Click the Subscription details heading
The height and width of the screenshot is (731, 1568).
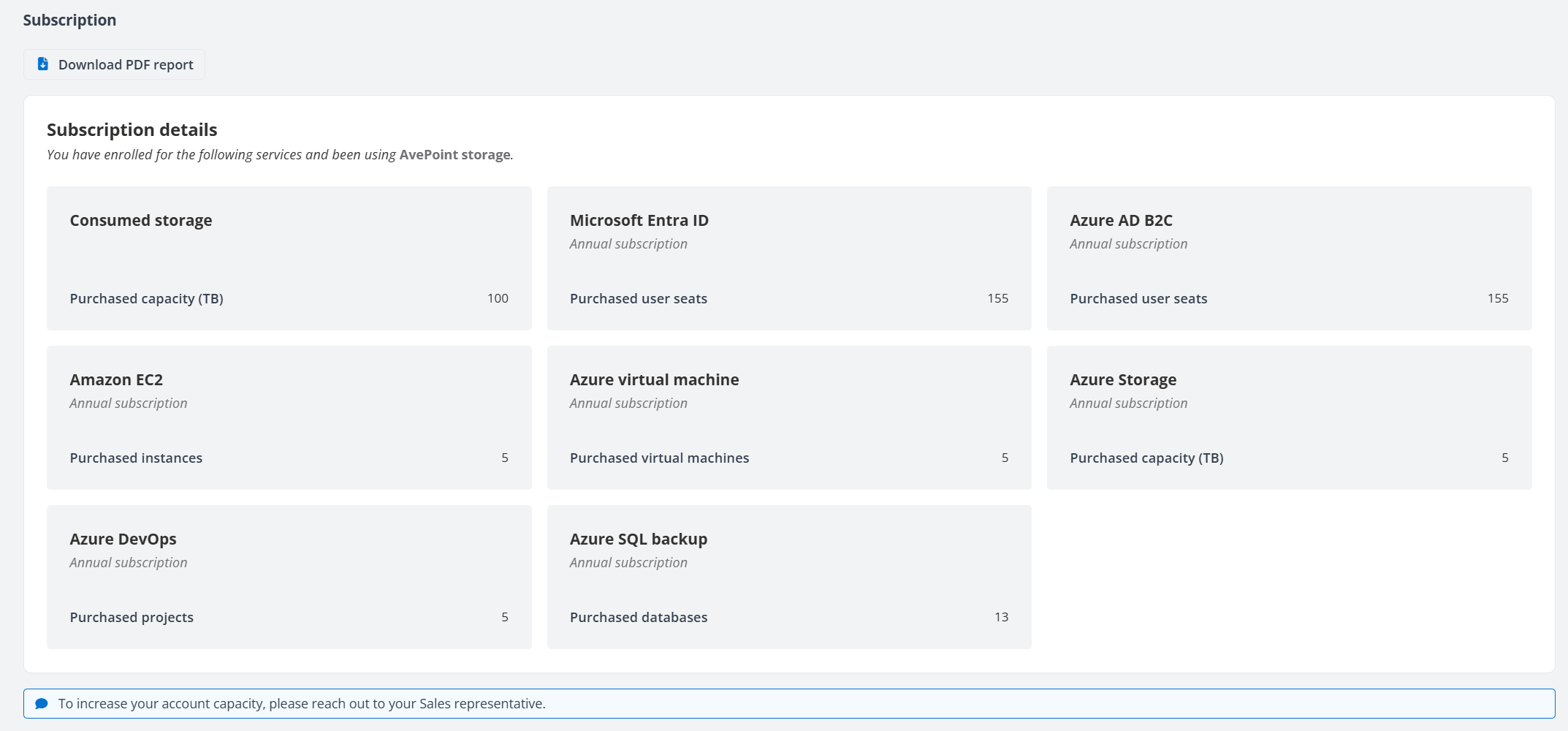click(x=132, y=130)
